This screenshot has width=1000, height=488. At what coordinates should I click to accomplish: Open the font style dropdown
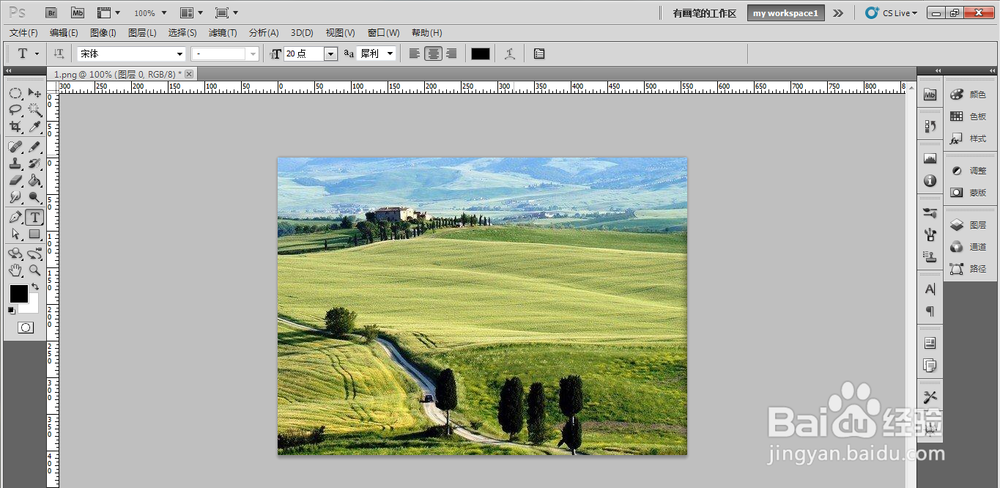coord(253,54)
